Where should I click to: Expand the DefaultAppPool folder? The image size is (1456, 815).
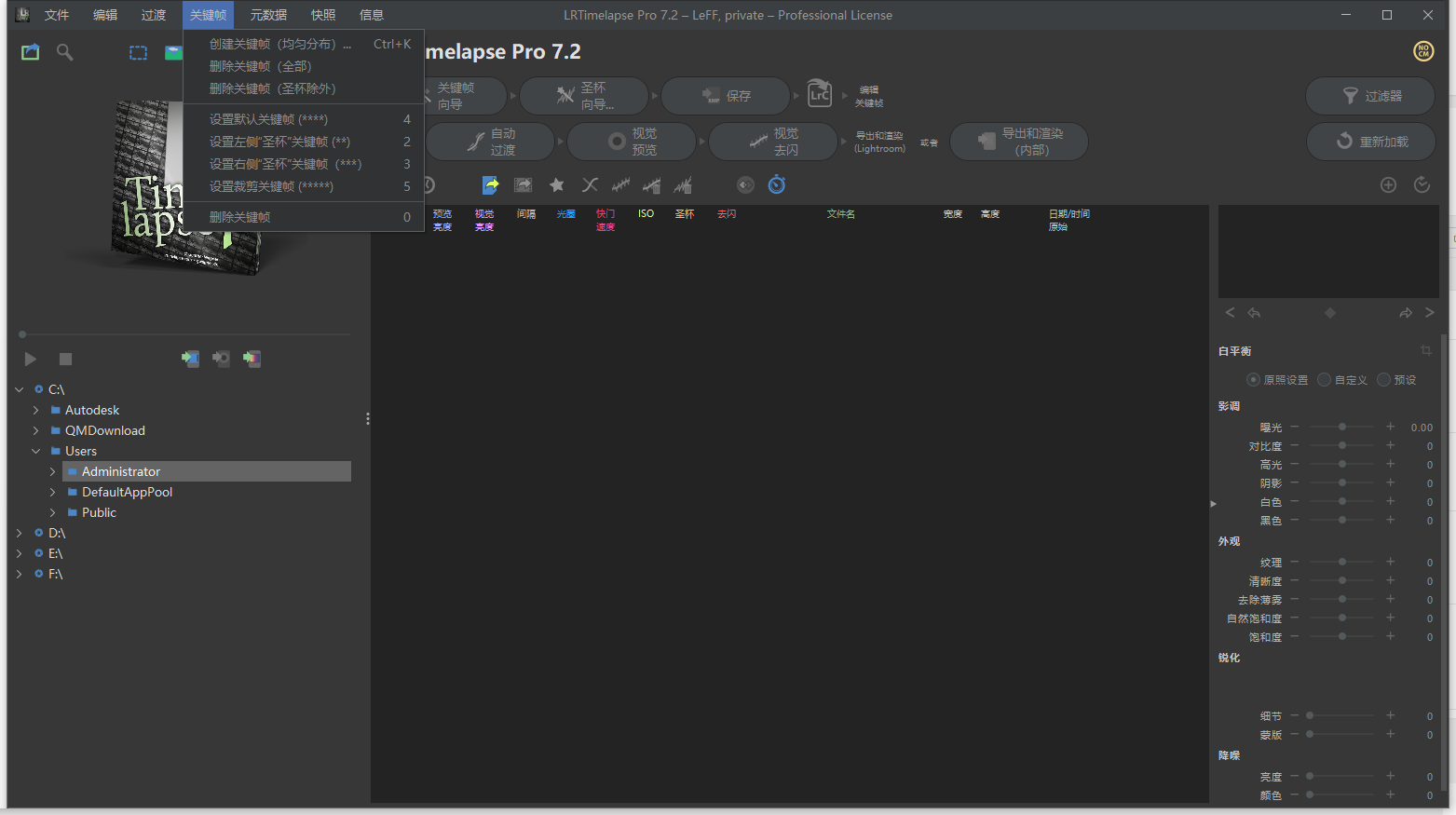(52, 492)
